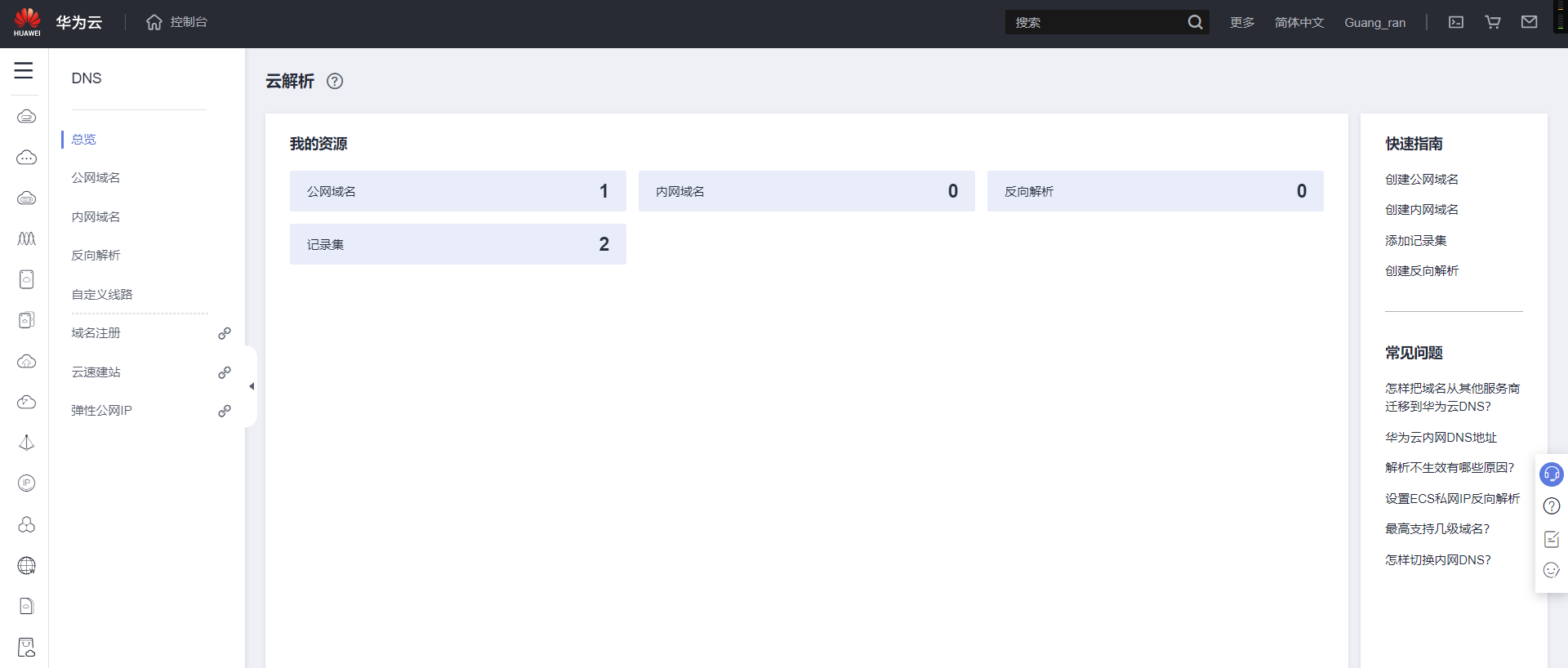This screenshot has height=668, width=1568.
Task: Open FAQ 怎样切换内网DNS?
Action: tap(1438, 560)
